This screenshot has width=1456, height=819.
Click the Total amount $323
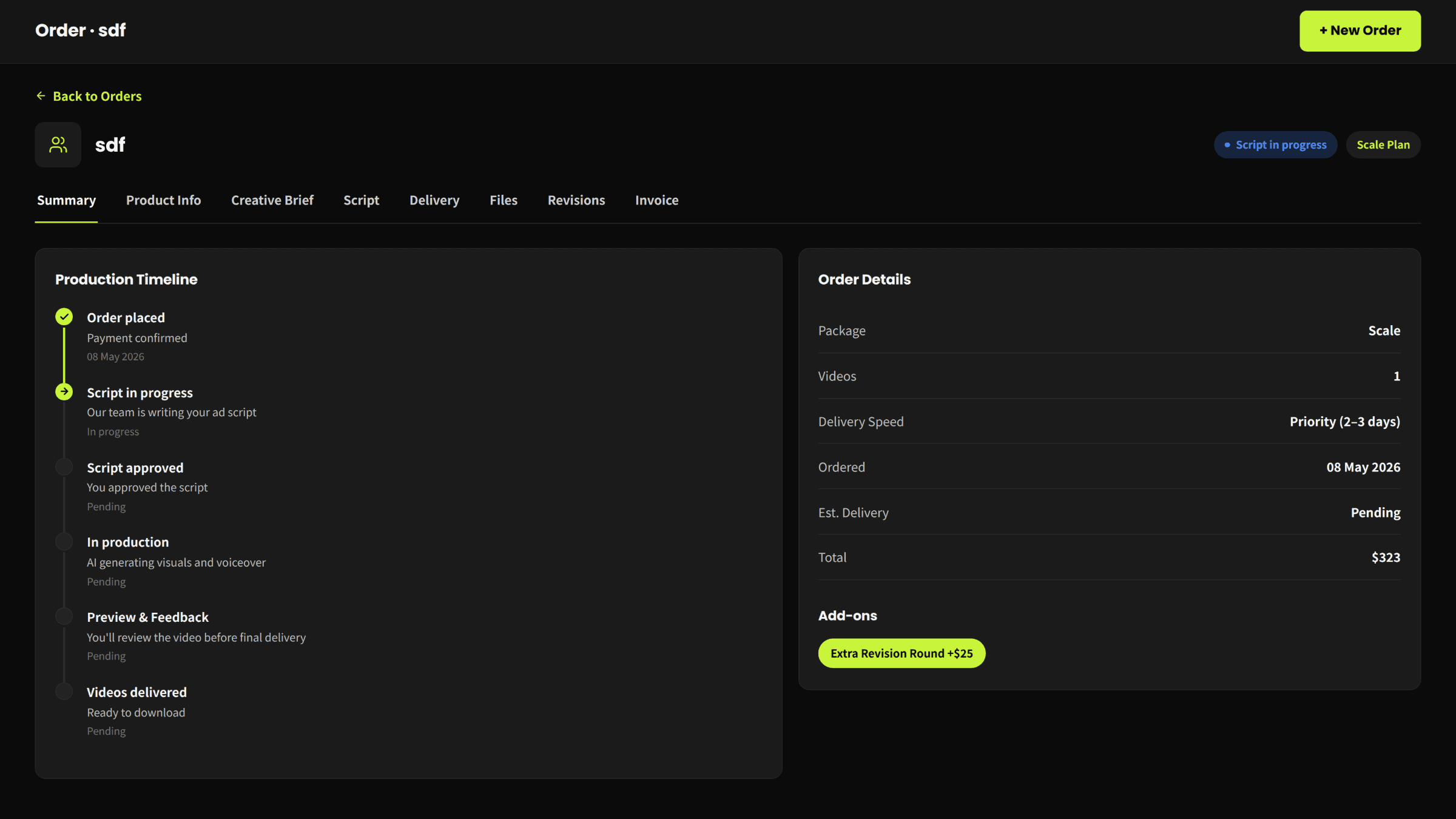pyautogui.click(x=1386, y=558)
